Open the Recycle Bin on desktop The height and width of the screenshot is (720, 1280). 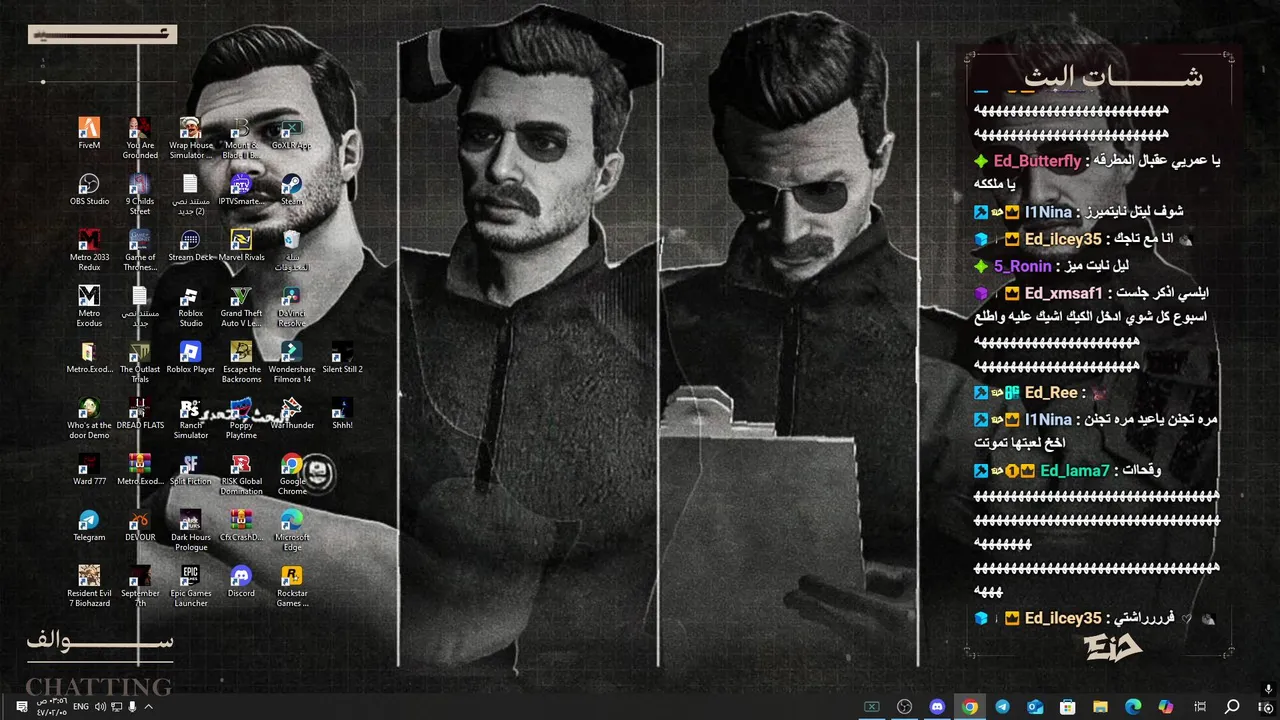click(291, 250)
